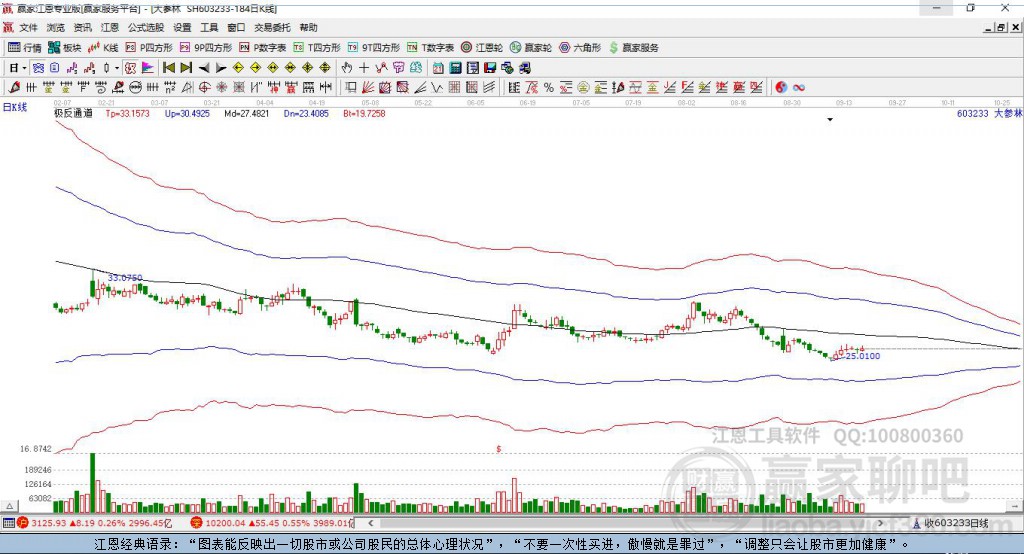The width and height of the screenshot is (1024, 554).
Task: Open the 江恩 menu
Action: pos(110,27)
